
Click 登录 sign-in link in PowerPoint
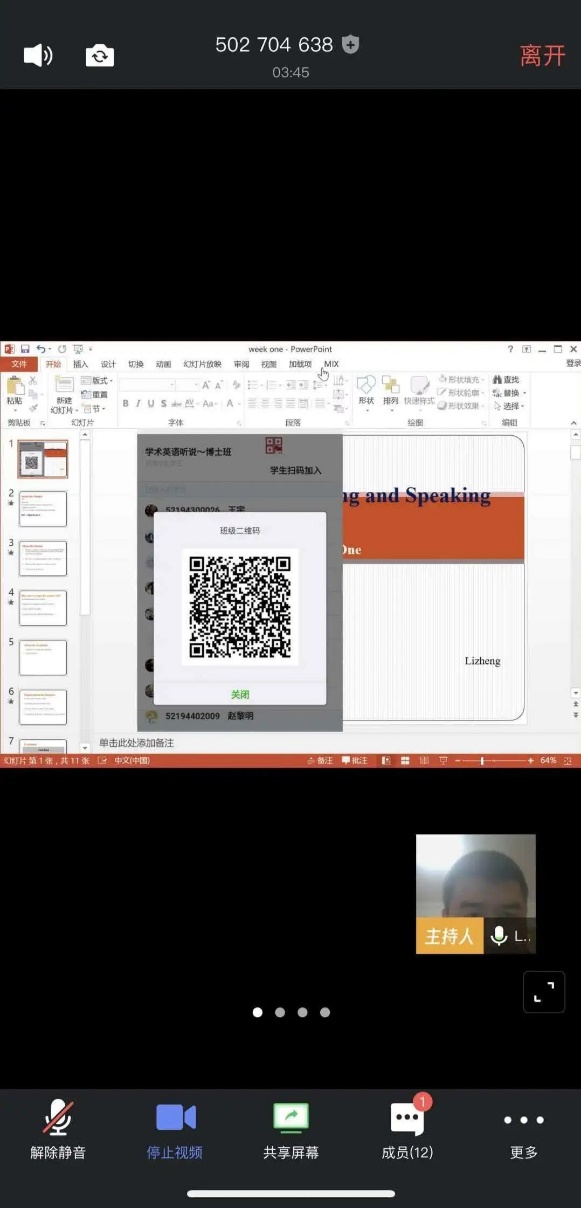(572, 364)
